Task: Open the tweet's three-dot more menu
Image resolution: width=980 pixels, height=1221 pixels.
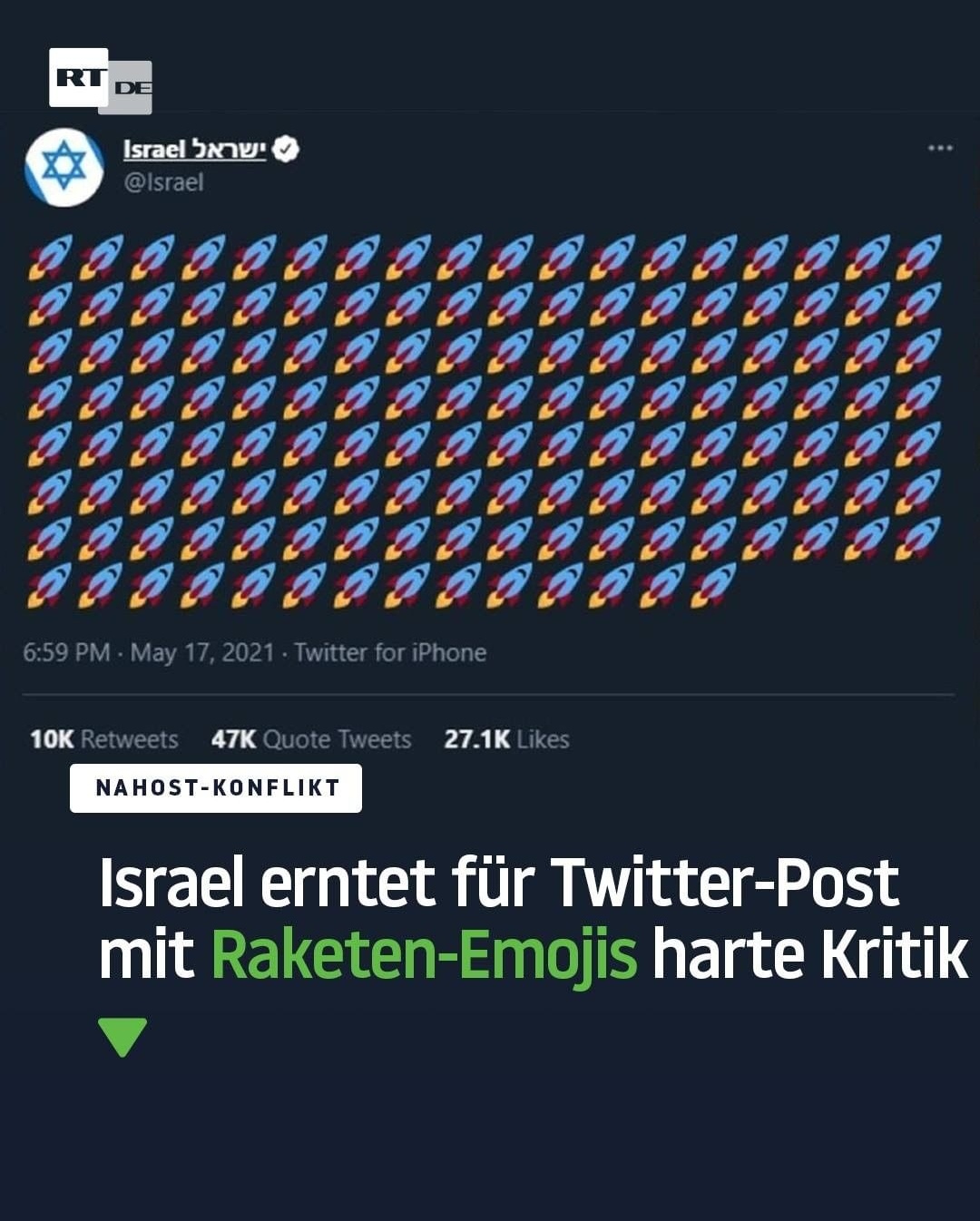Action: [940, 148]
